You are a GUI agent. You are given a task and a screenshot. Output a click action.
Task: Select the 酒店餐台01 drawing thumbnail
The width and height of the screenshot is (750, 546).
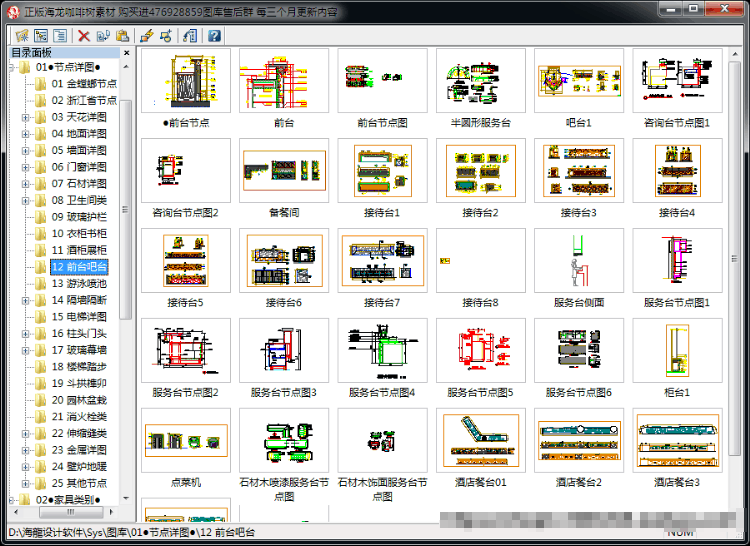coord(481,440)
